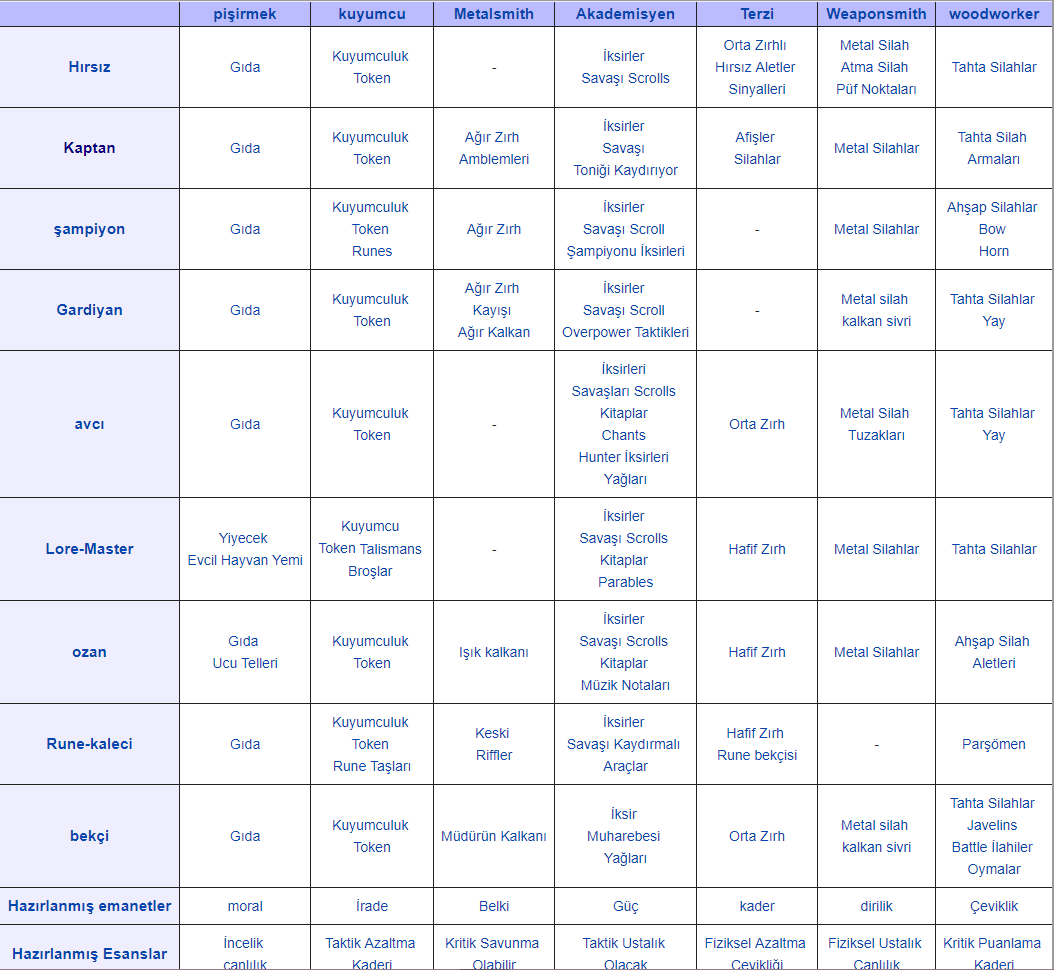
Task: Open the Weaponsmith column header link
Action: [876, 14]
